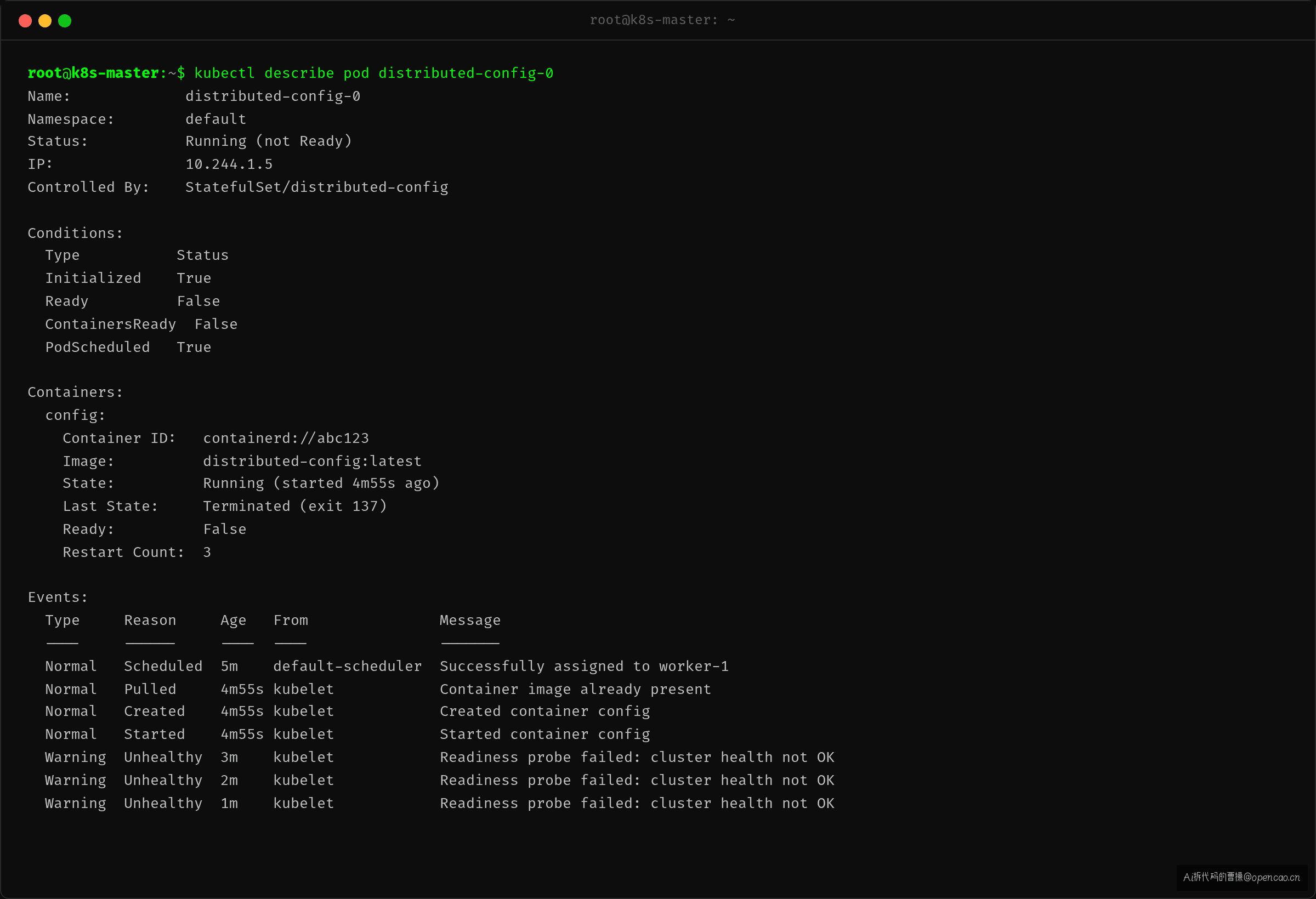The image size is (1316, 899).
Task: Click the 'ContainersReady' condition label
Action: coord(110,325)
